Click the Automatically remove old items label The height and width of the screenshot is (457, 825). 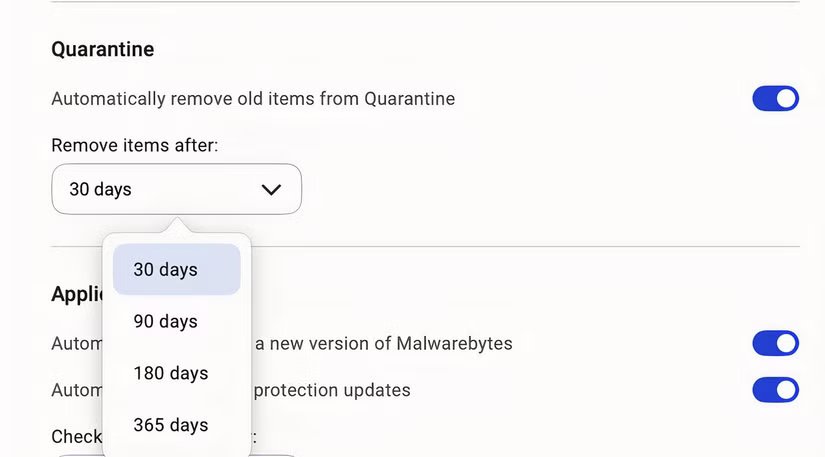pyautogui.click(x=253, y=99)
